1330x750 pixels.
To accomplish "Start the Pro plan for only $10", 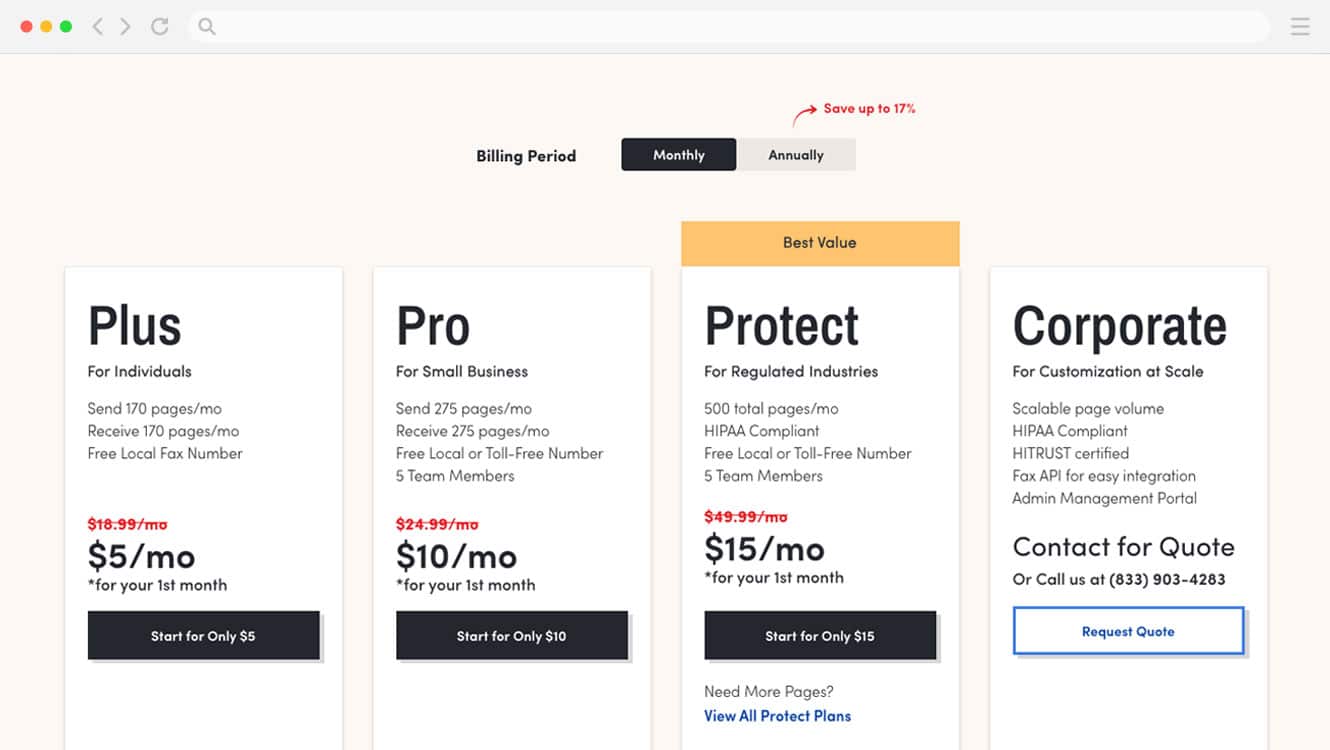I will 512,635.
